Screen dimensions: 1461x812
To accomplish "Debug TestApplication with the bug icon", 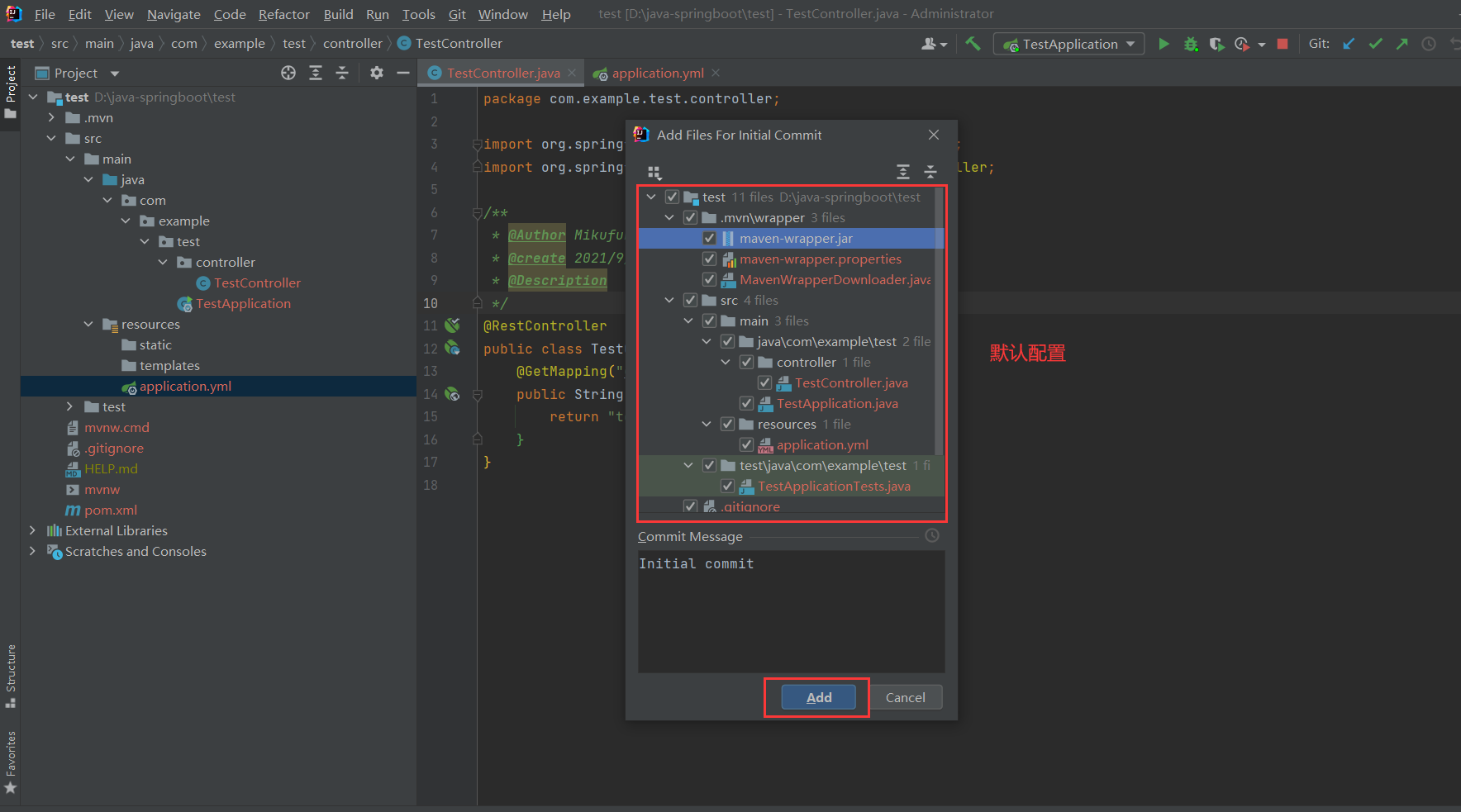I will tap(1191, 44).
